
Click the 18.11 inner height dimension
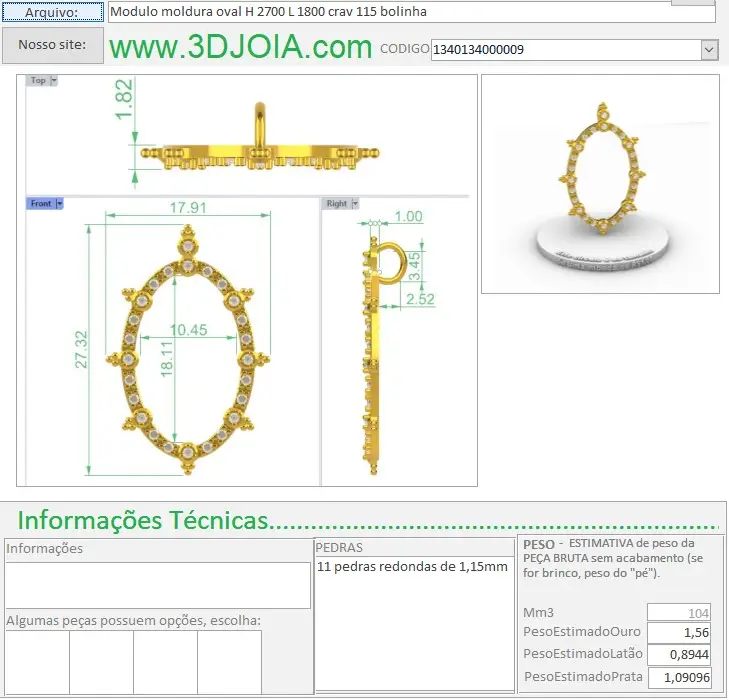click(166, 359)
